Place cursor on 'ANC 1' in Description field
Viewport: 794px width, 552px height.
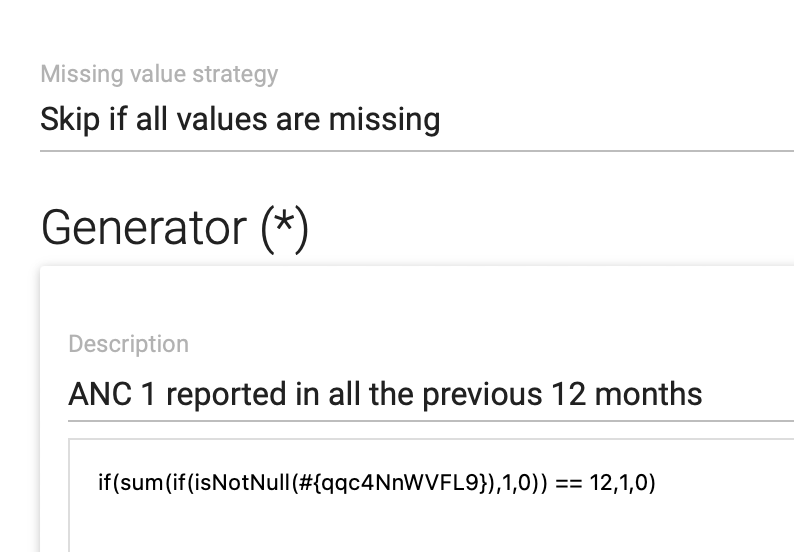pyautogui.click(x=112, y=395)
